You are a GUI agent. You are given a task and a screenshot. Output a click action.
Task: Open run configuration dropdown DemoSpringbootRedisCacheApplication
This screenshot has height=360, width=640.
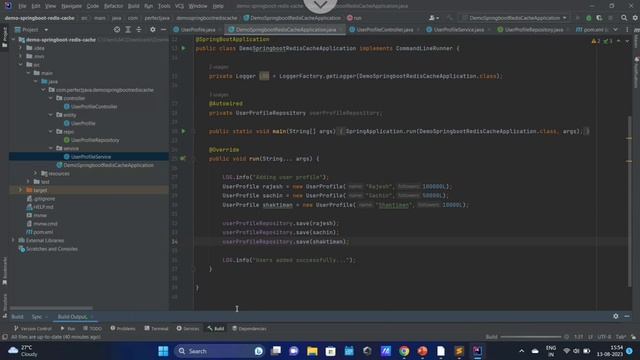tap(514, 18)
